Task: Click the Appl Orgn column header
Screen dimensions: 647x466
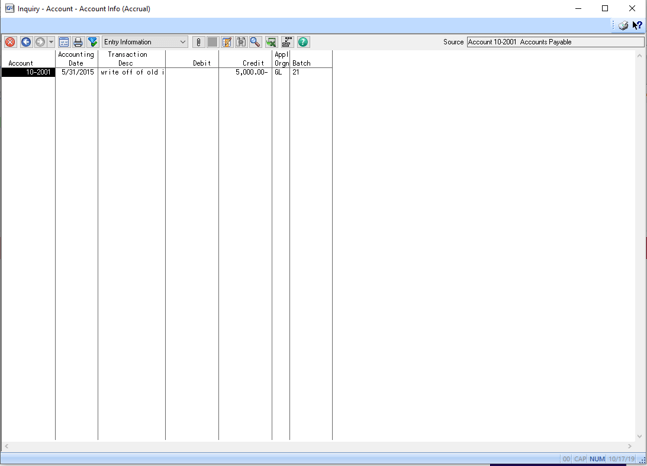Action: (x=281, y=59)
